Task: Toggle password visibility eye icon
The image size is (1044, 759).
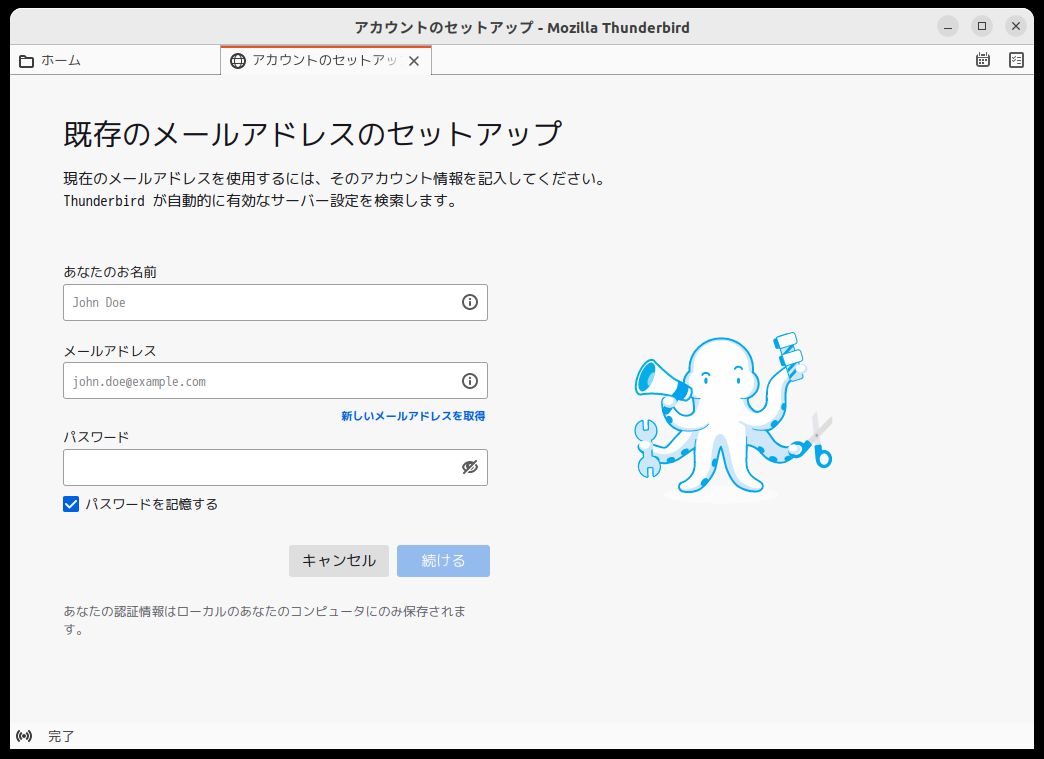Action: click(x=470, y=467)
